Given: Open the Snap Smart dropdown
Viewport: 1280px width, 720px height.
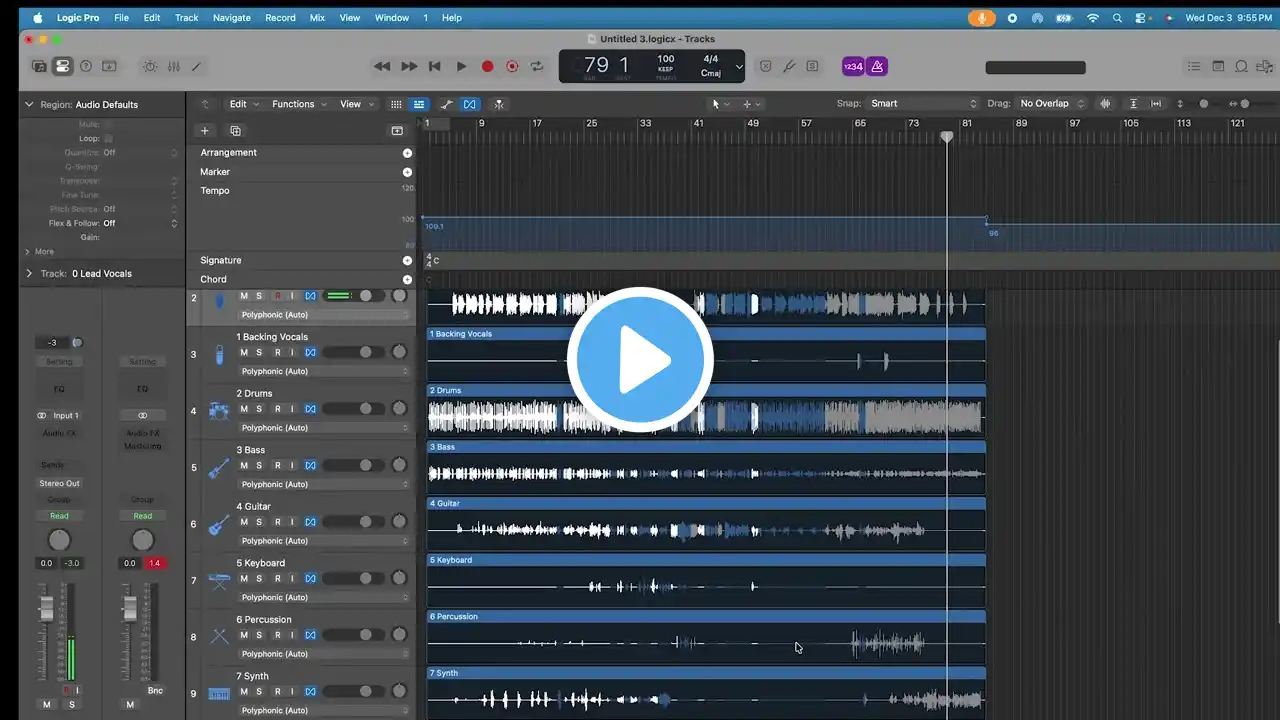Looking at the screenshot, I should pyautogui.click(x=924, y=104).
